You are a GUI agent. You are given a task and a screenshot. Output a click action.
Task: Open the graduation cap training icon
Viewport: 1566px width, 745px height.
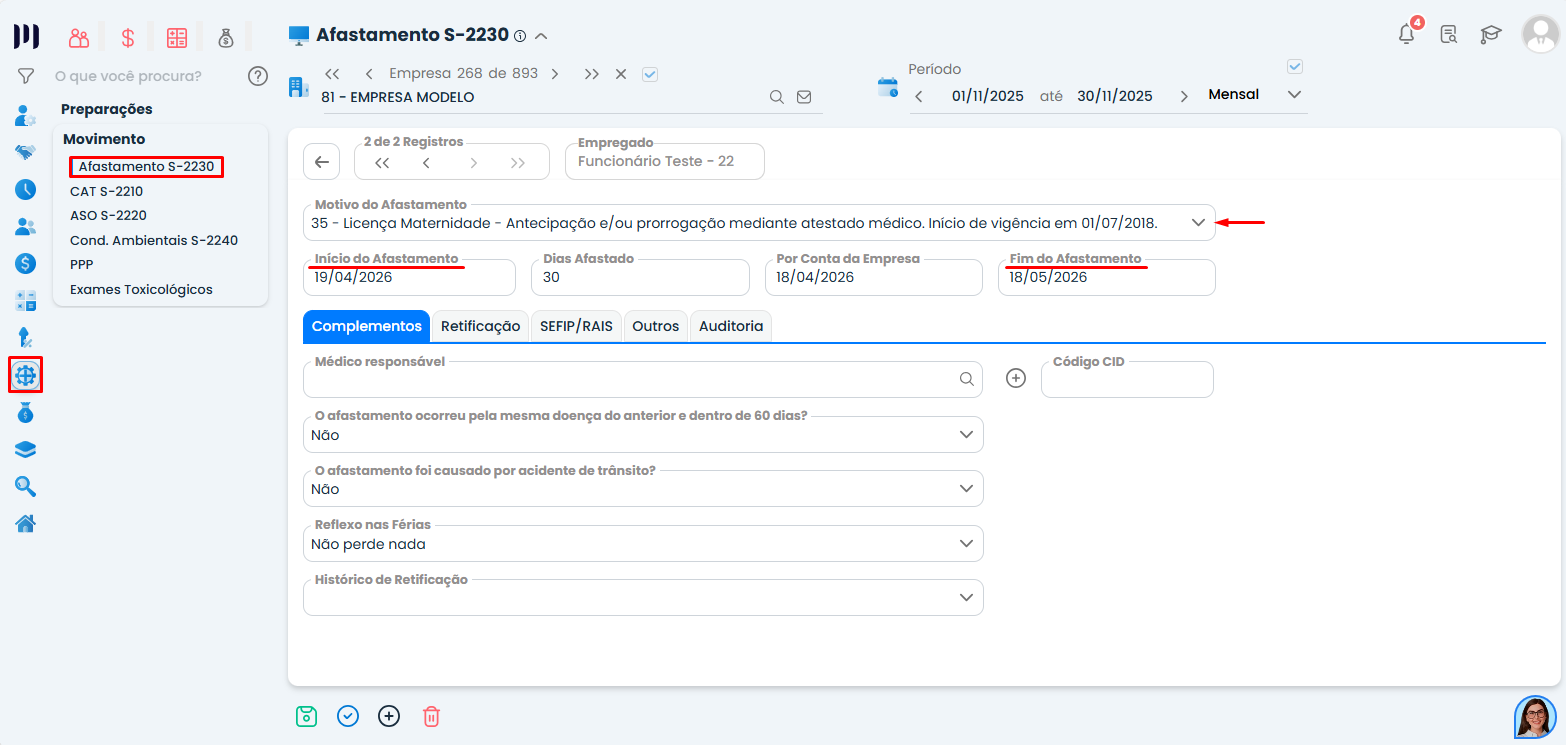click(1491, 34)
